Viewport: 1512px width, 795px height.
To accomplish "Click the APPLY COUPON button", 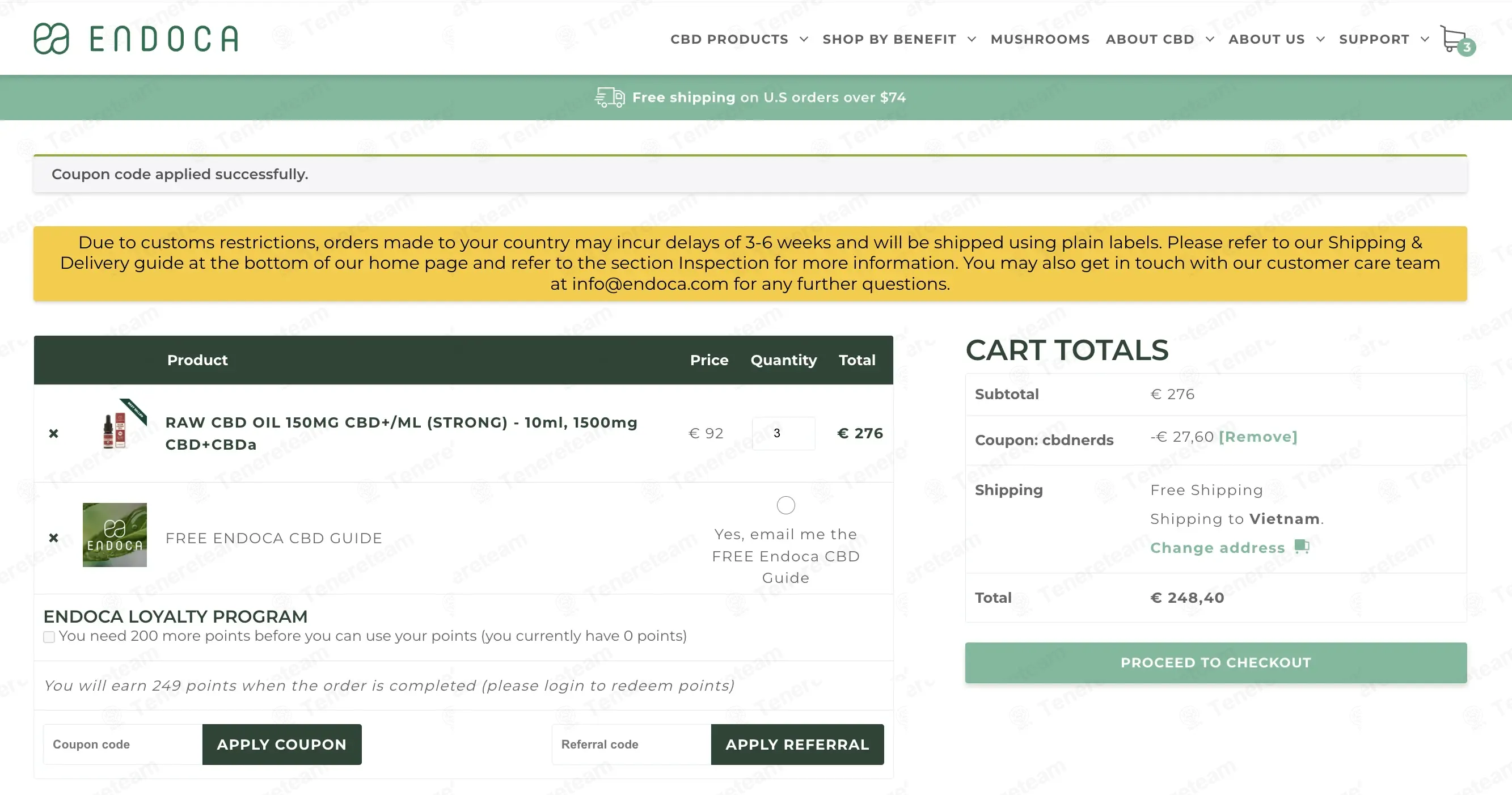I will pyautogui.click(x=282, y=744).
